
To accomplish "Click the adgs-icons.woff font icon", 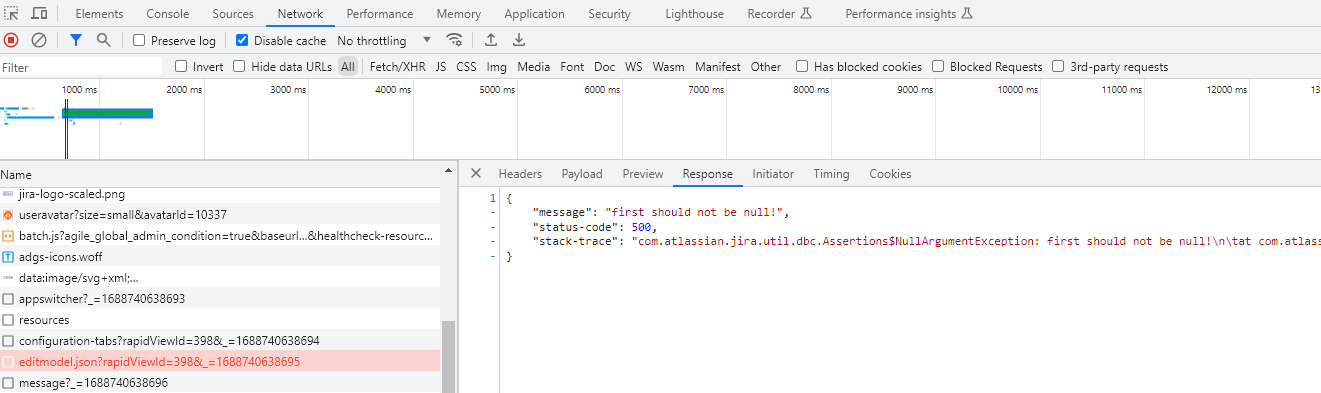I will point(8,257).
